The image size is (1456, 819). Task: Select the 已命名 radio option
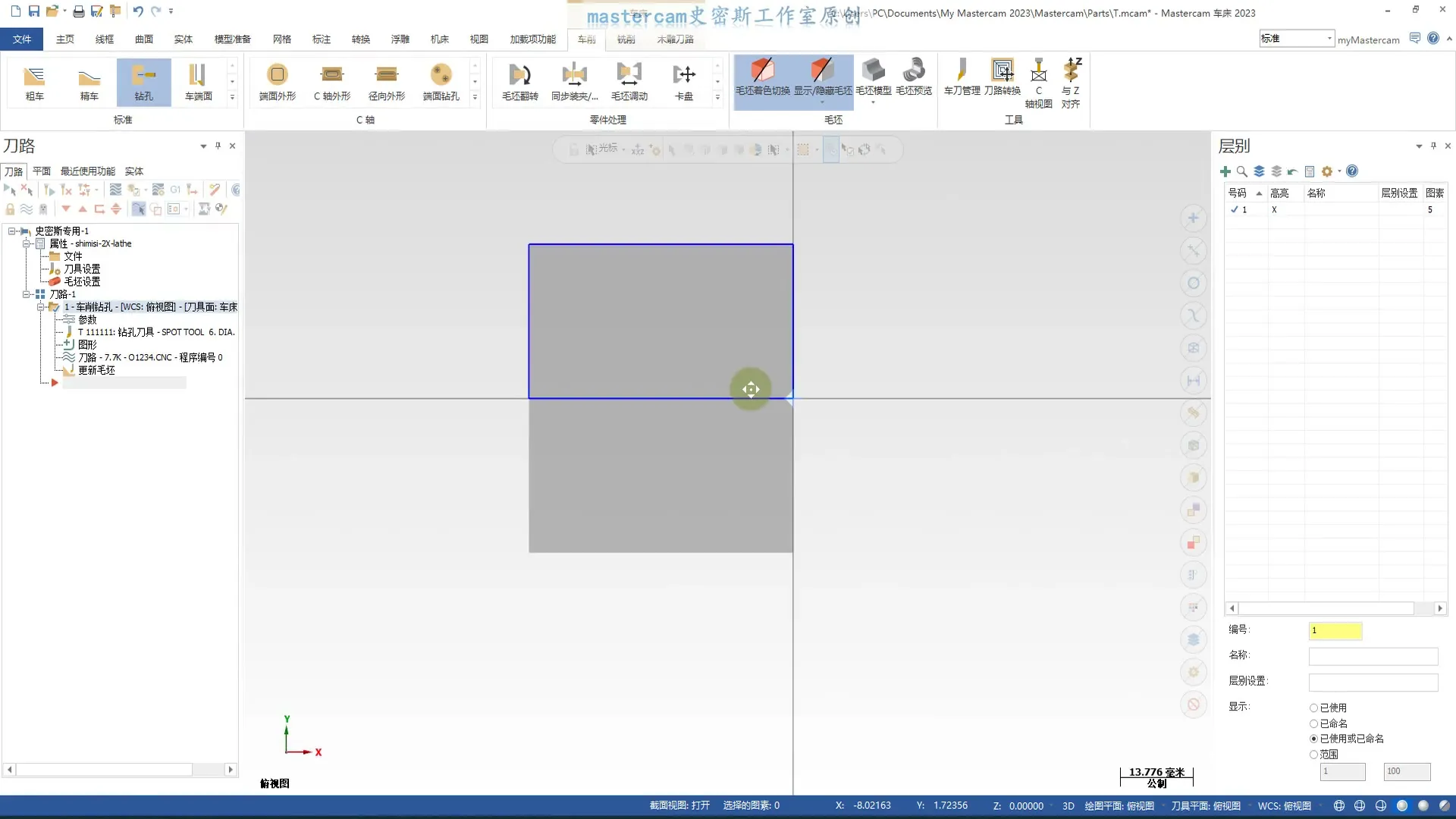coord(1313,723)
